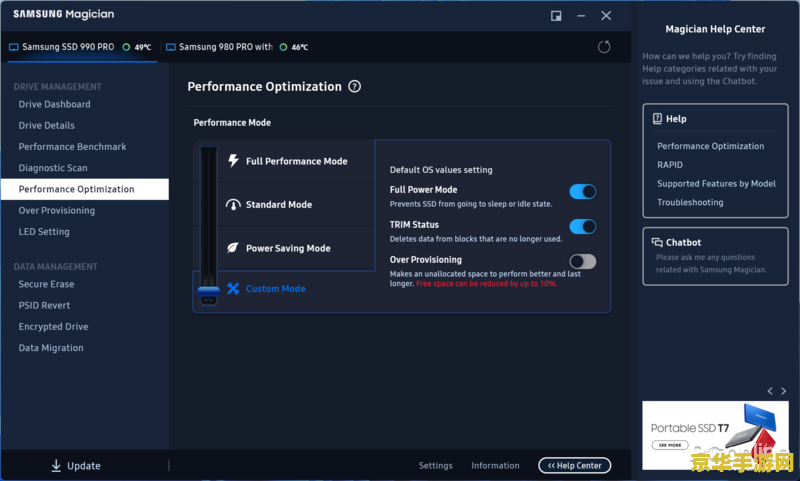Image resolution: width=800 pixels, height=481 pixels.
Task: Show previous help center banner
Action: tap(770, 391)
